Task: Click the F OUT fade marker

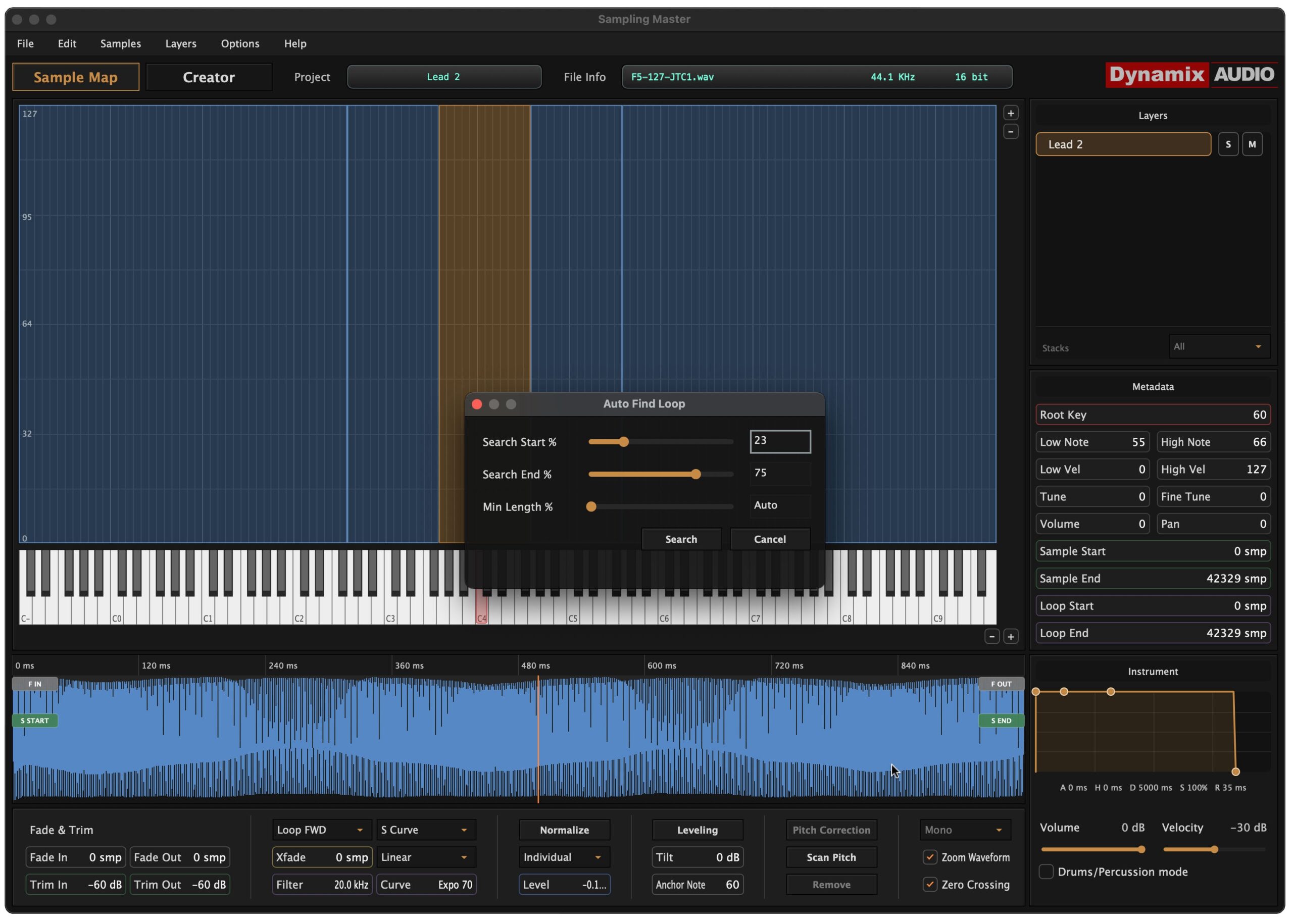Action: pyautogui.click(x=1001, y=684)
